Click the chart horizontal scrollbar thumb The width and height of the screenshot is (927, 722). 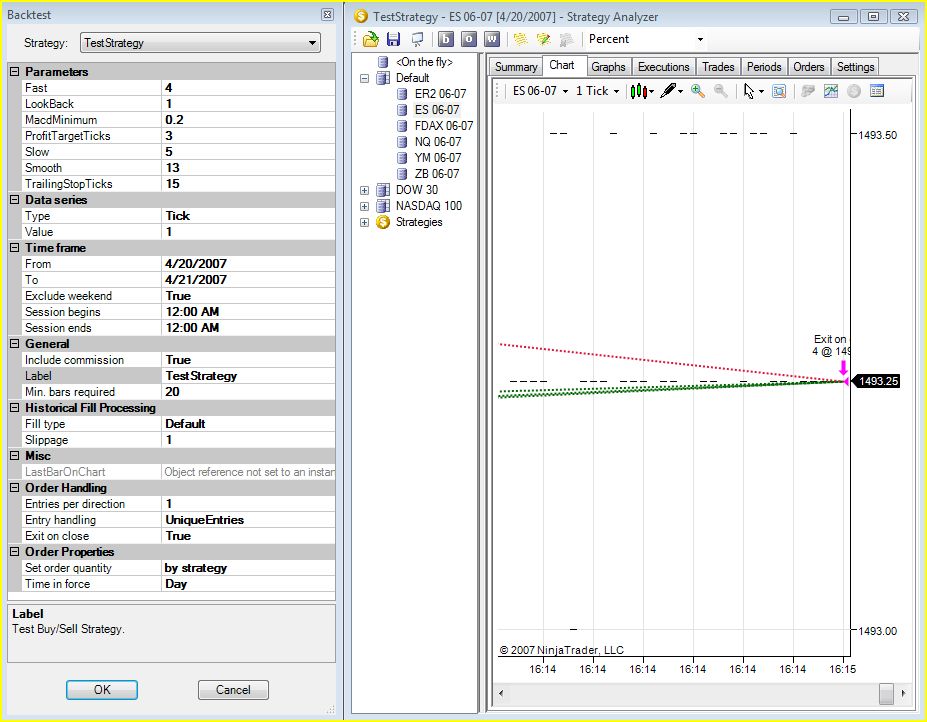[x=886, y=693]
